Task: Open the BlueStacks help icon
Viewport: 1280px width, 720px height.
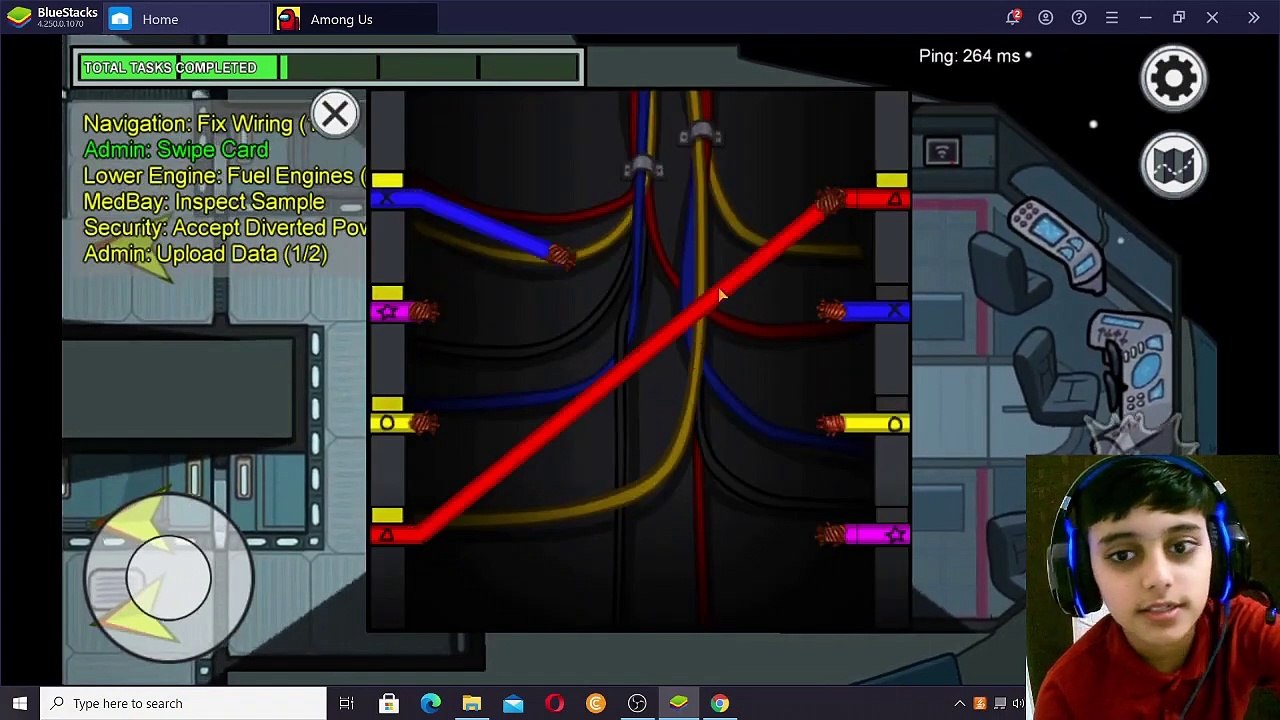Action: 1079,18
